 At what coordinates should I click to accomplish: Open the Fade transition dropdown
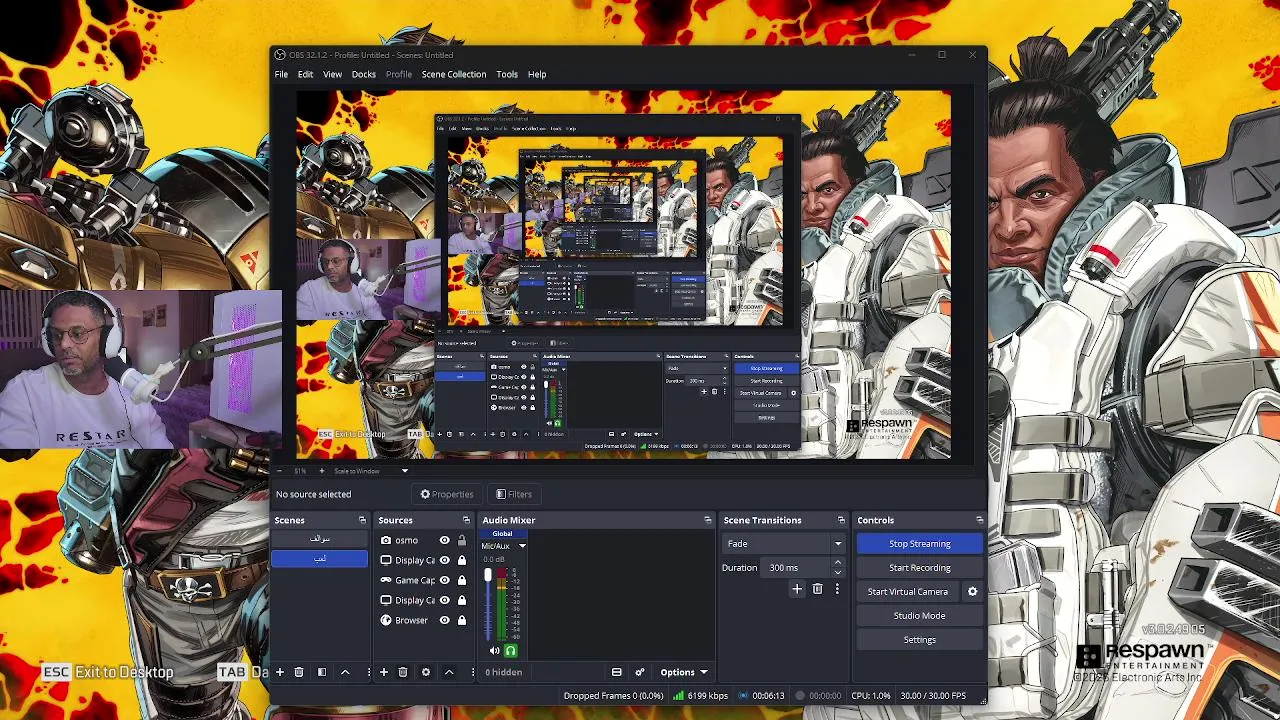(x=784, y=544)
